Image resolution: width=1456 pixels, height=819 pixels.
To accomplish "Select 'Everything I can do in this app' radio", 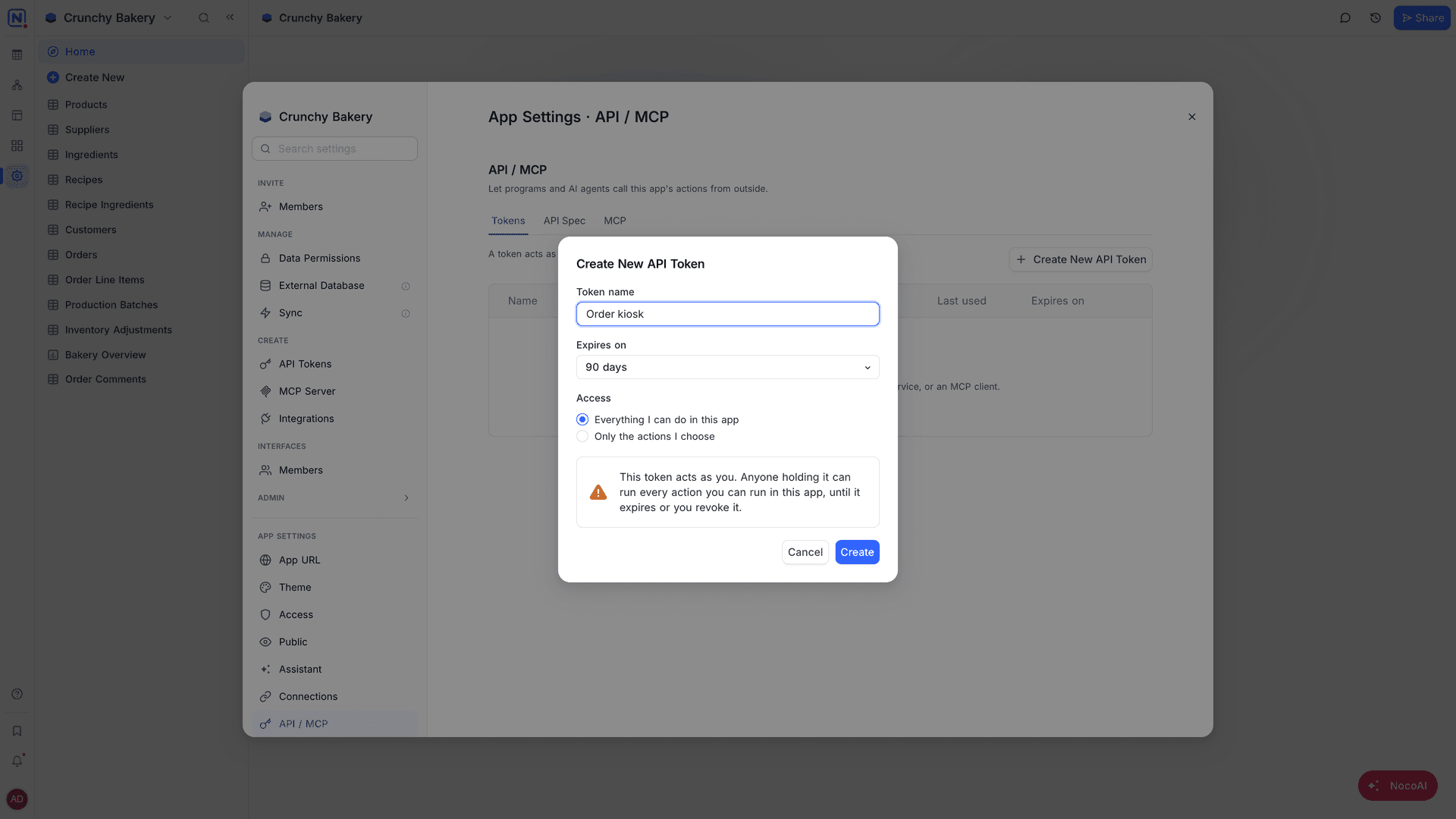I will coord(582,419).
